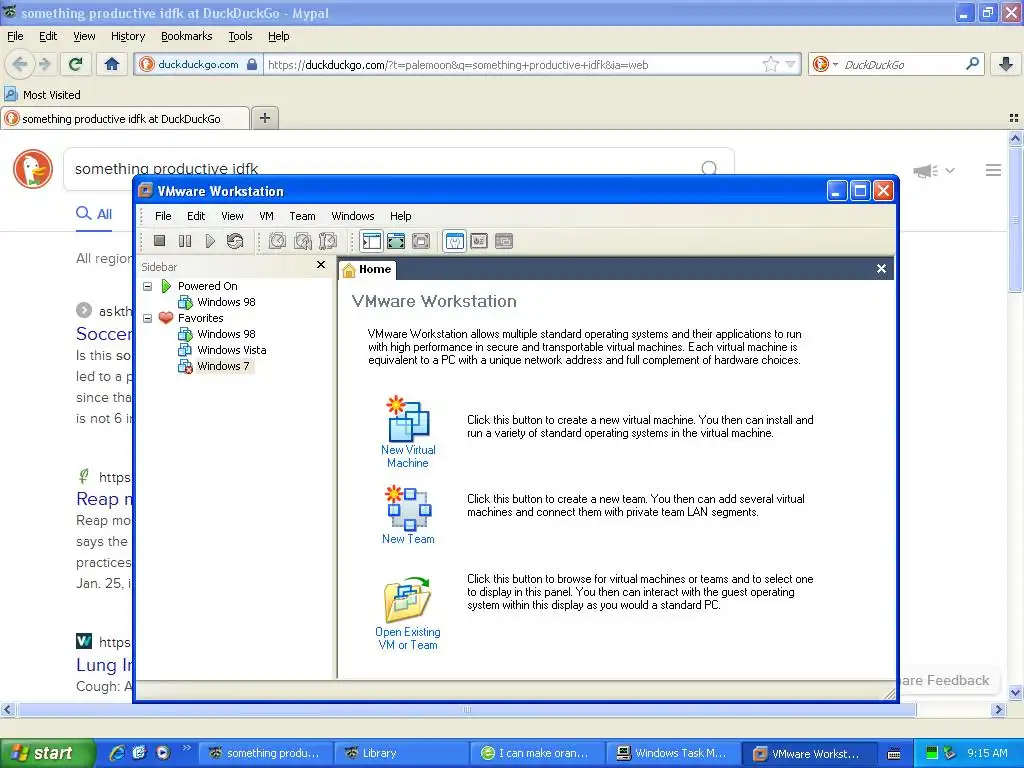Image resolution: width=1024 pixels, height=768 pixels.
Task: Click the Manage Snapshots wrench-clock icon
Action: point(328,241)
